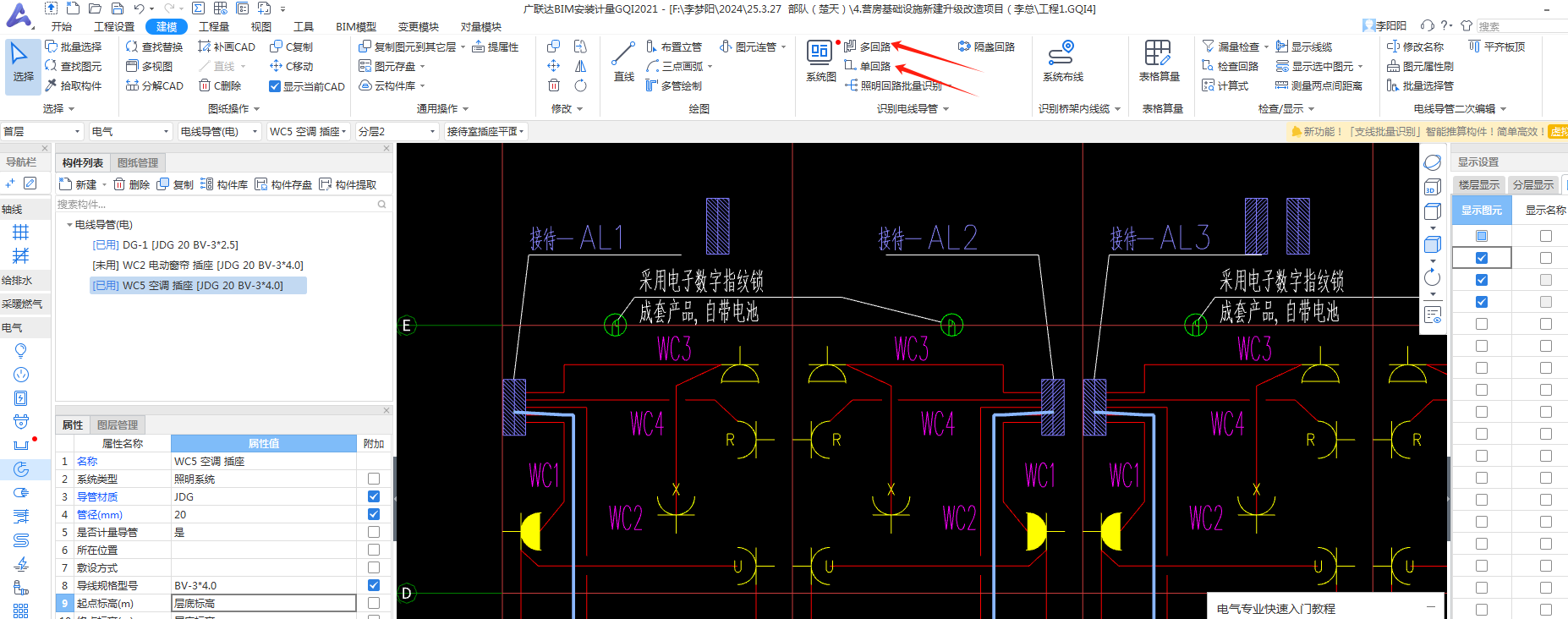Click 检查回路 check circuit tool
1568x619 pixels.
(1230, 66)
